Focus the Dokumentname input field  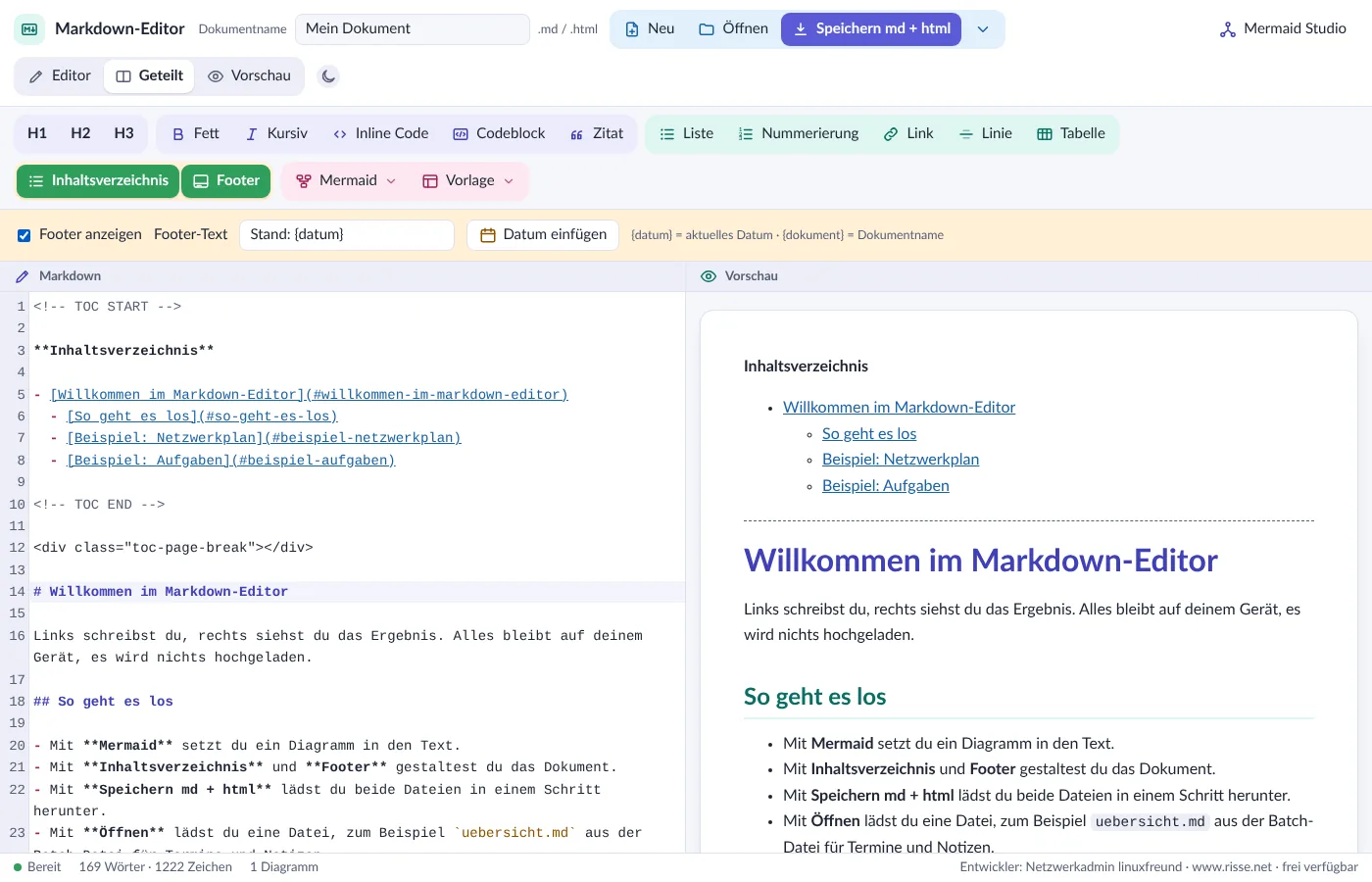pos(413,29)
